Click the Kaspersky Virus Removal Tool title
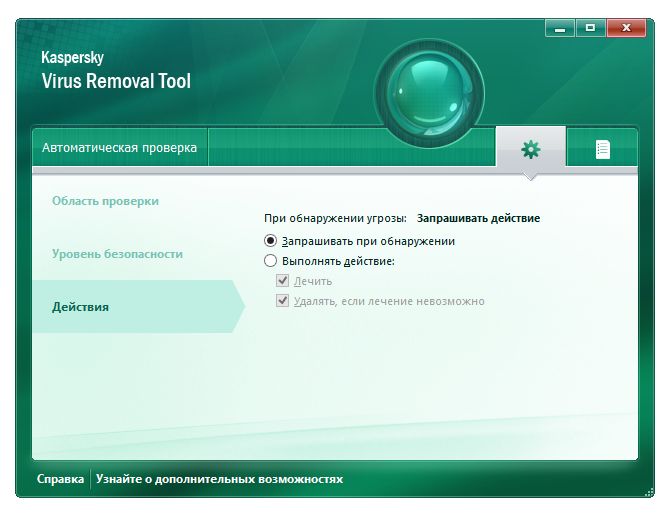Viewport: 671px width, 522px height. [116, 71]
